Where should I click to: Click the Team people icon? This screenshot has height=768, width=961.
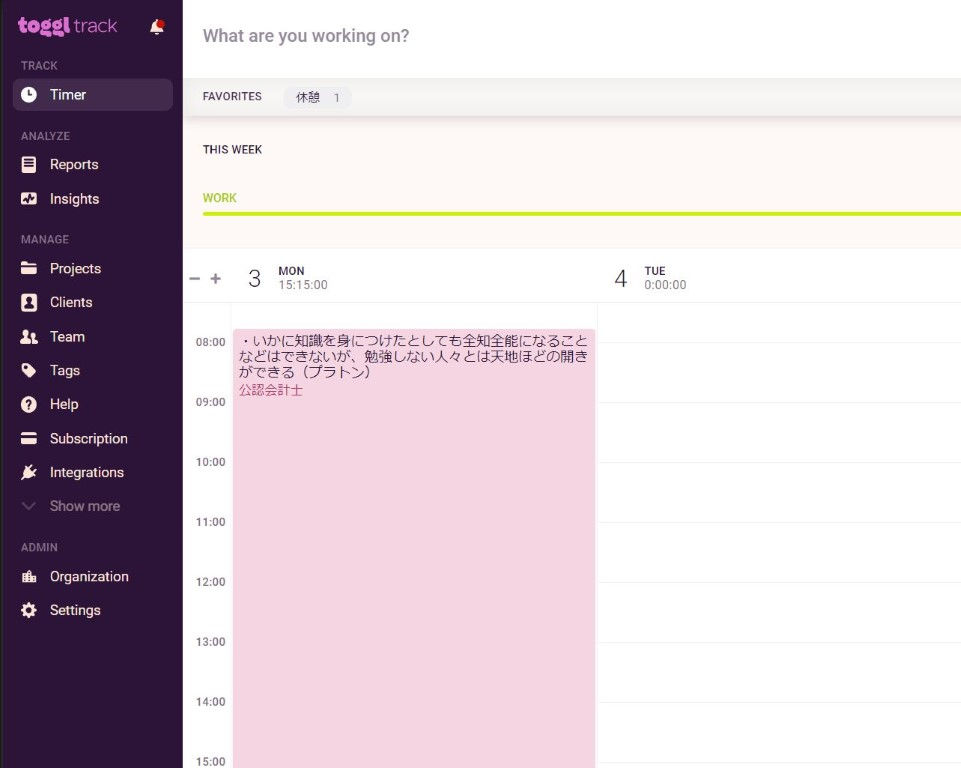pyautogui.click(x=29, y=336)
